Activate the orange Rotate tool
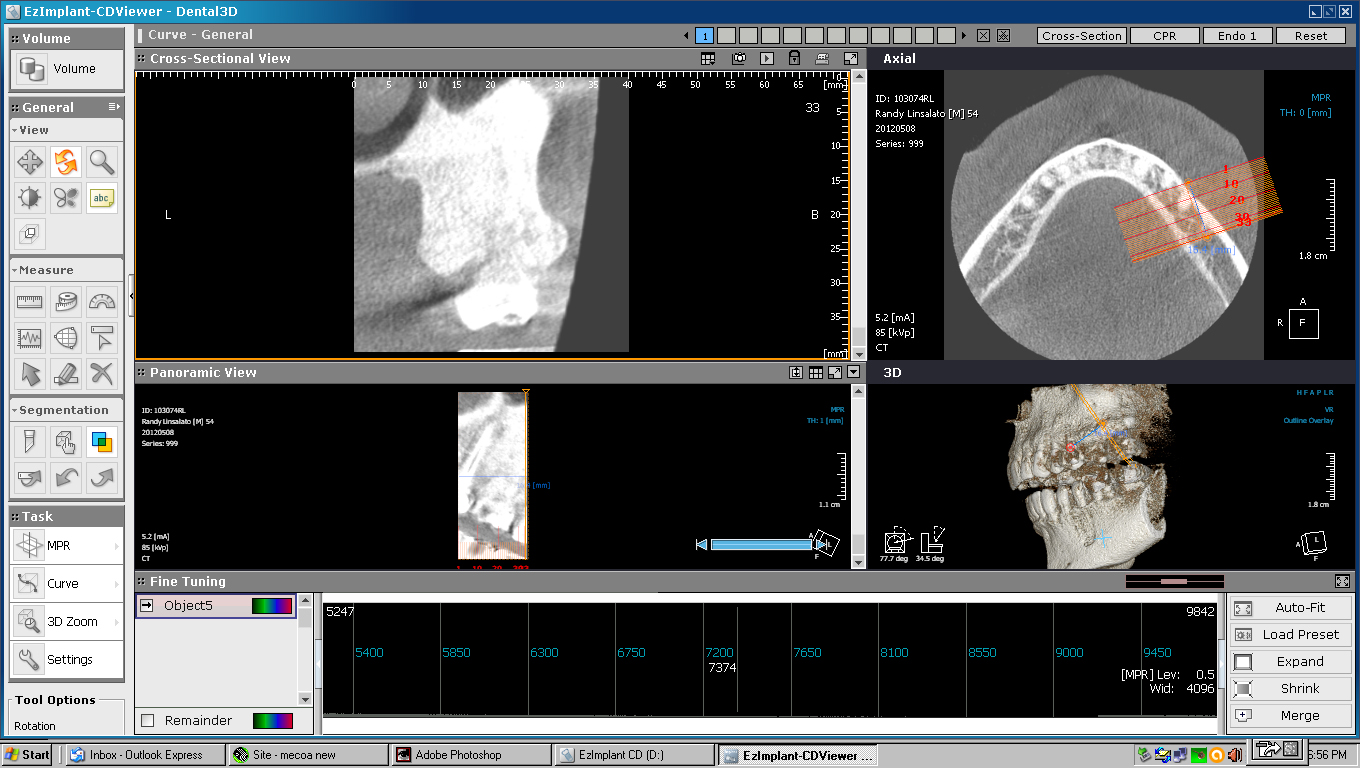 point(66,162)
